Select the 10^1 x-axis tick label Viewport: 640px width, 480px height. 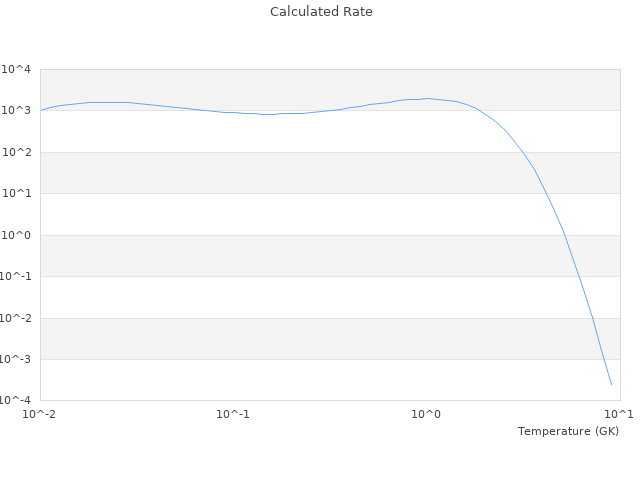coord(618,414)
